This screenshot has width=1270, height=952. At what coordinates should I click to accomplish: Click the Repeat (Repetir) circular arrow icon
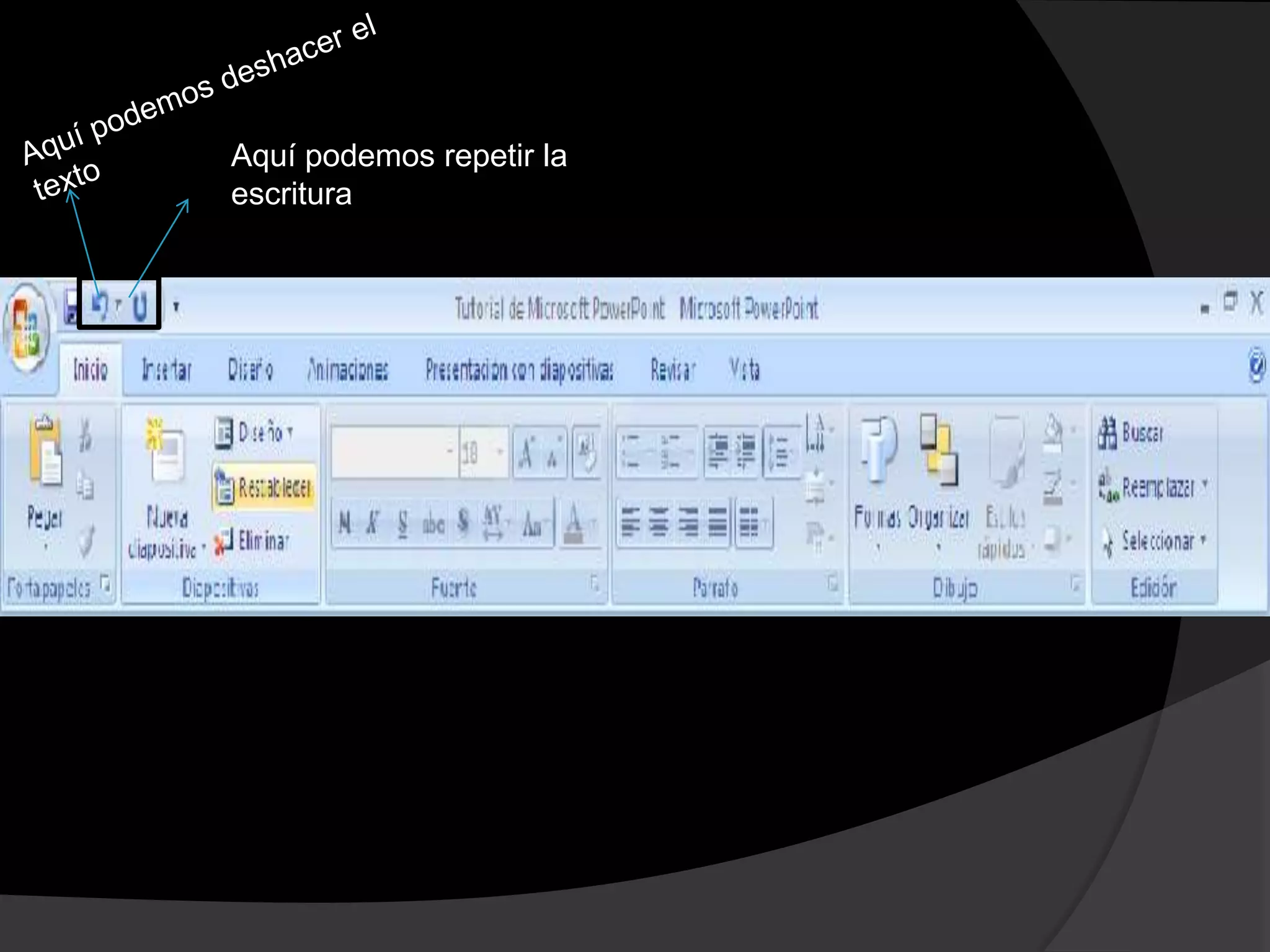tap(140, 306)
